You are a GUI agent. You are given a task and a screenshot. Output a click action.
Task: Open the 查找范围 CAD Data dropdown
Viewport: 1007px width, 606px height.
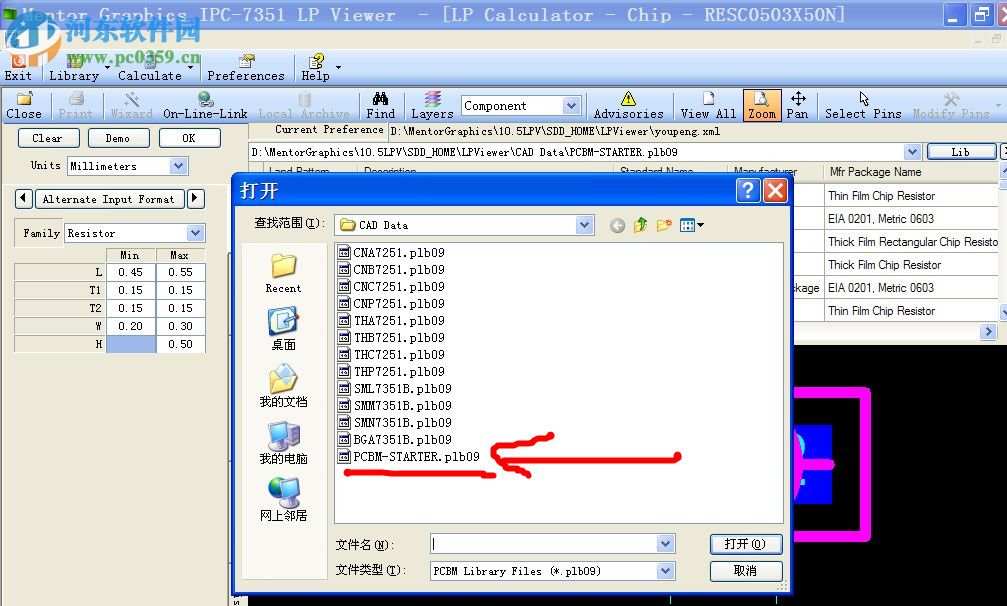click(584, 225)
